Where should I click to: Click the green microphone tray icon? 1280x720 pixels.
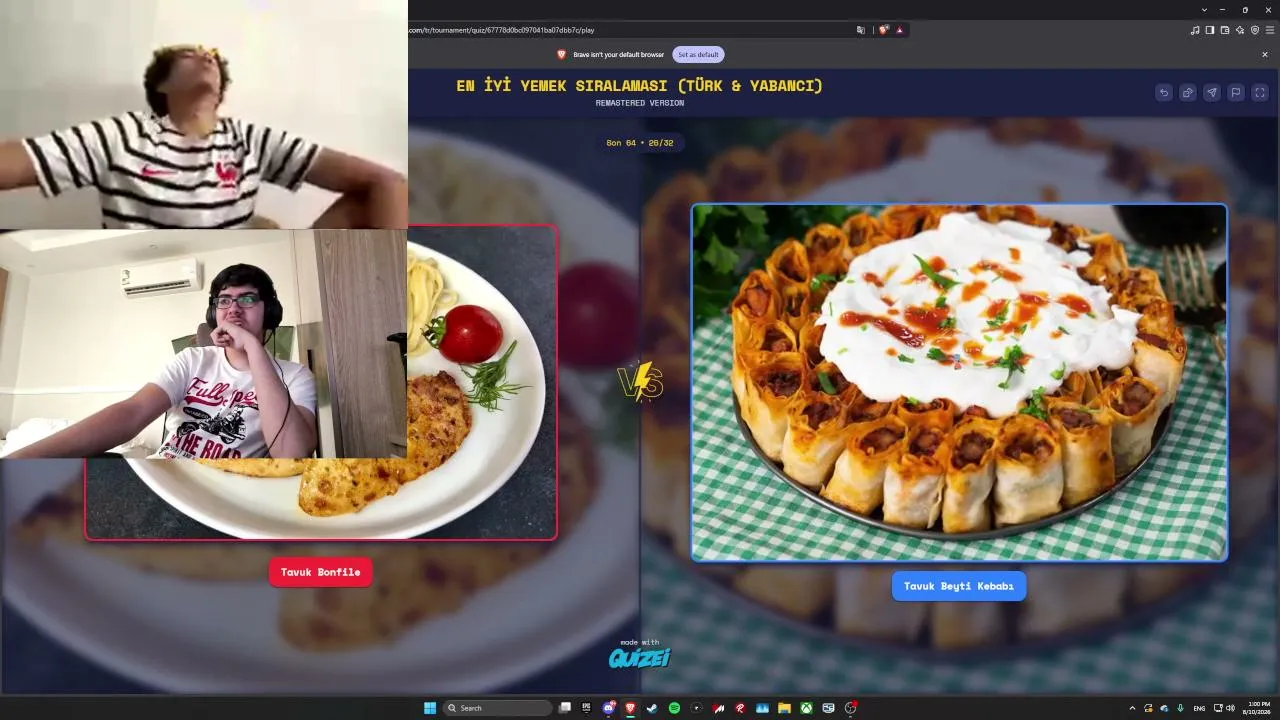tap(1181, 708)
